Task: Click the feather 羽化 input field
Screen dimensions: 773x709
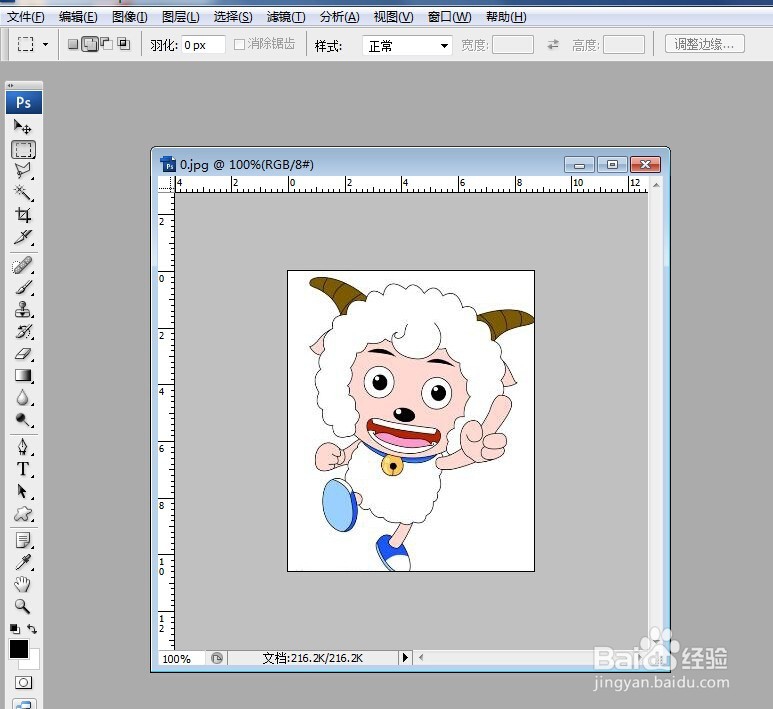Action: point(203,45)
